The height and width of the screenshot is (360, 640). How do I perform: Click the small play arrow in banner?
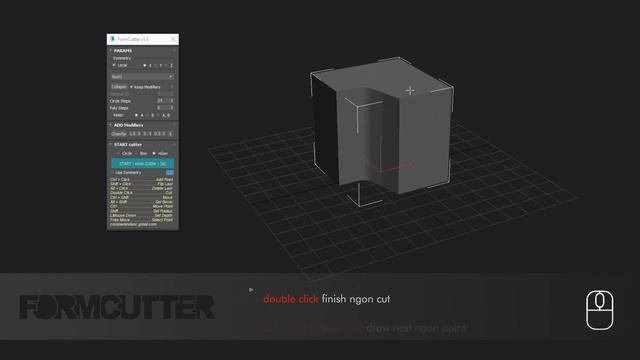pos(251,290)
